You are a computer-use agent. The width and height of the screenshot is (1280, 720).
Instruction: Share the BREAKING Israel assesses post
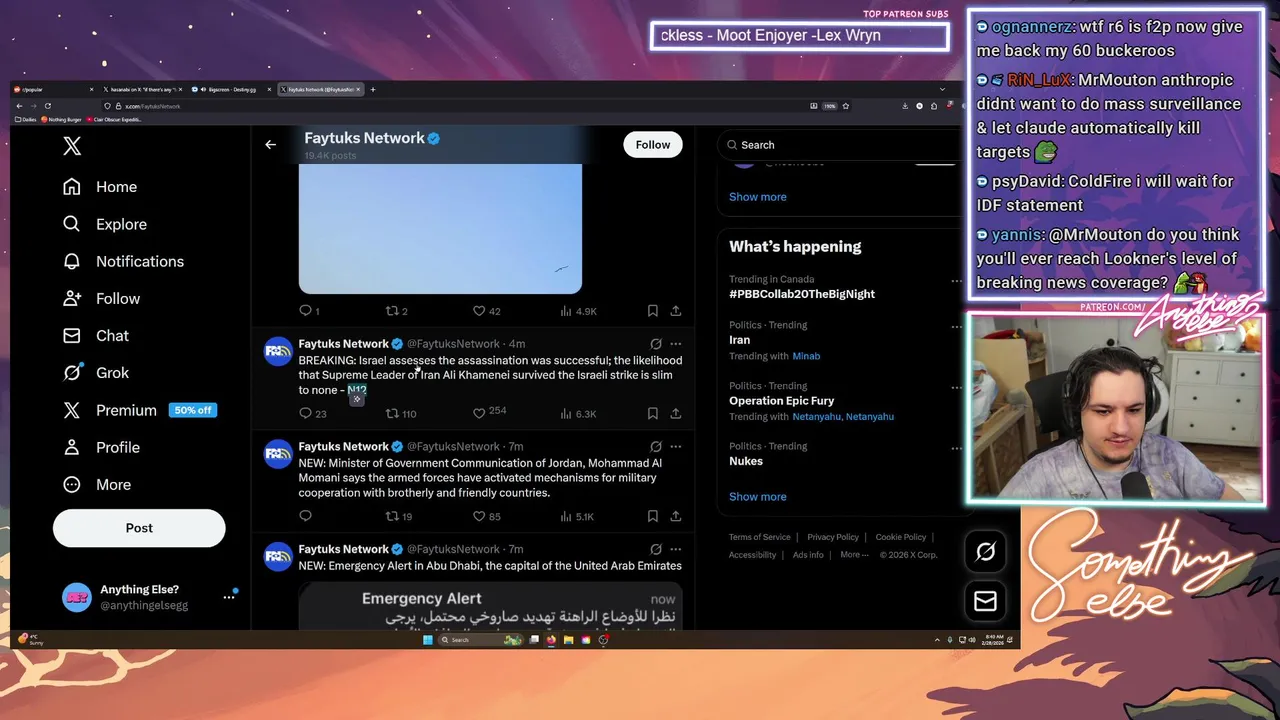(x=676, y=413)
